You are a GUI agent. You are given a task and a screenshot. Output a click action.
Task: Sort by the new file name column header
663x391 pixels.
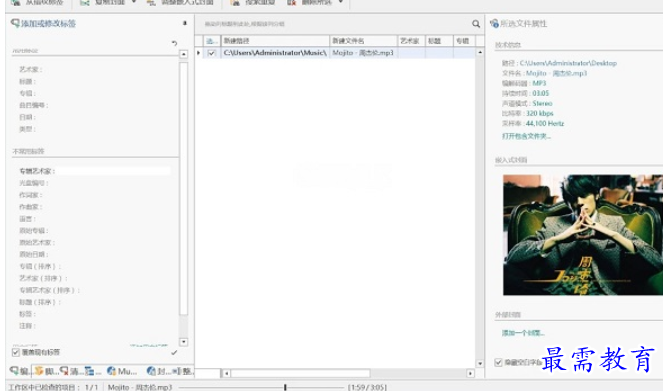click(363, 41)
